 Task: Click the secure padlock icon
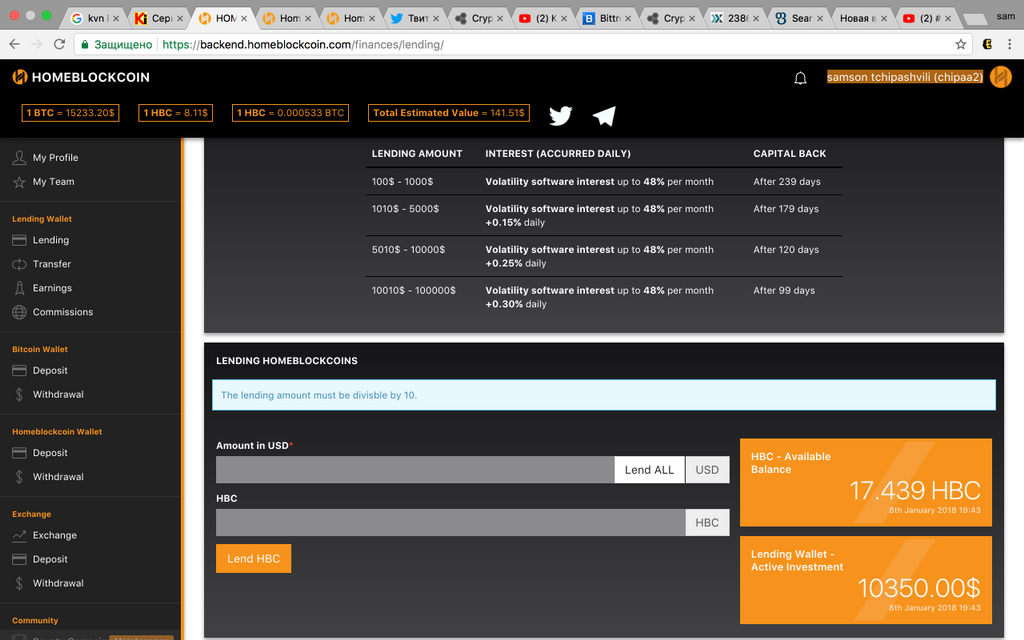pos(84,44)
